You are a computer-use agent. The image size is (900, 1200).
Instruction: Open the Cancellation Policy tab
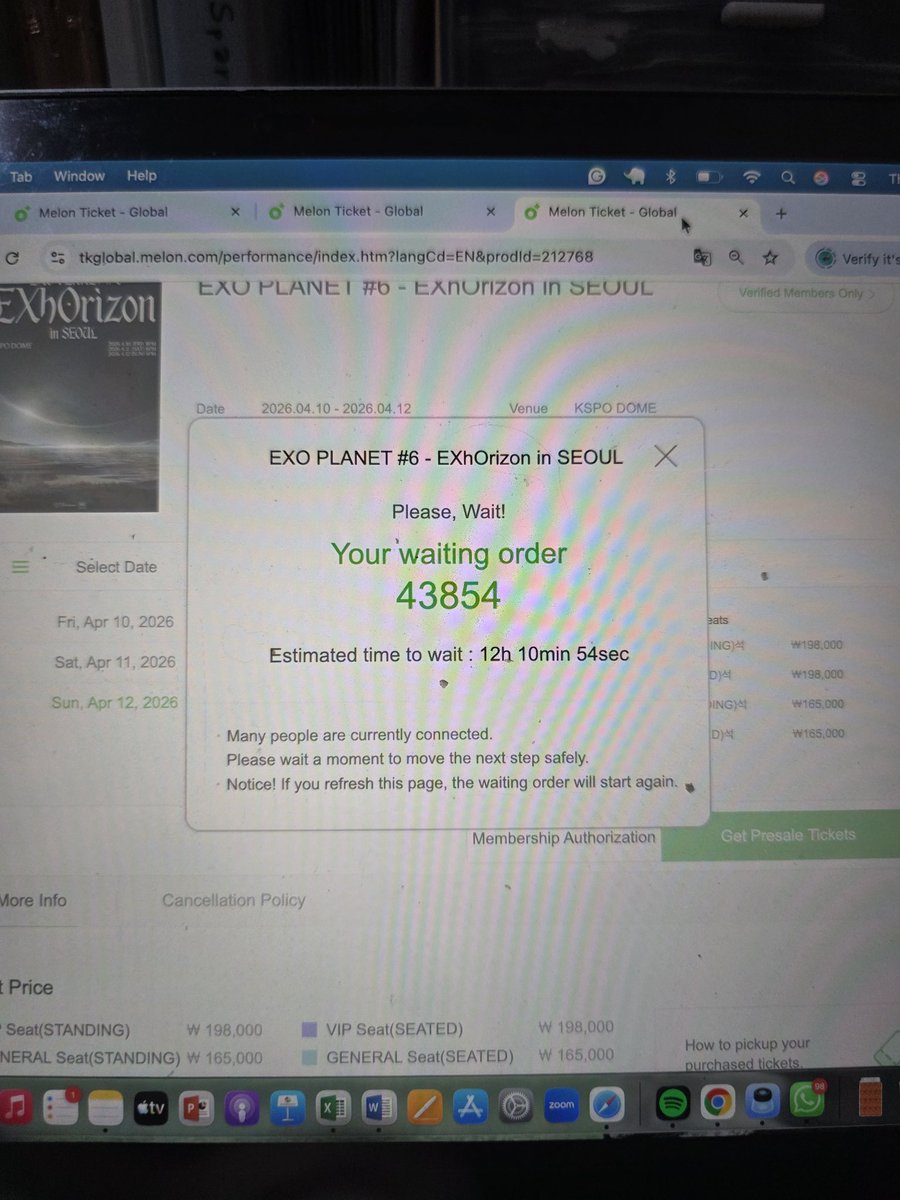233,900
